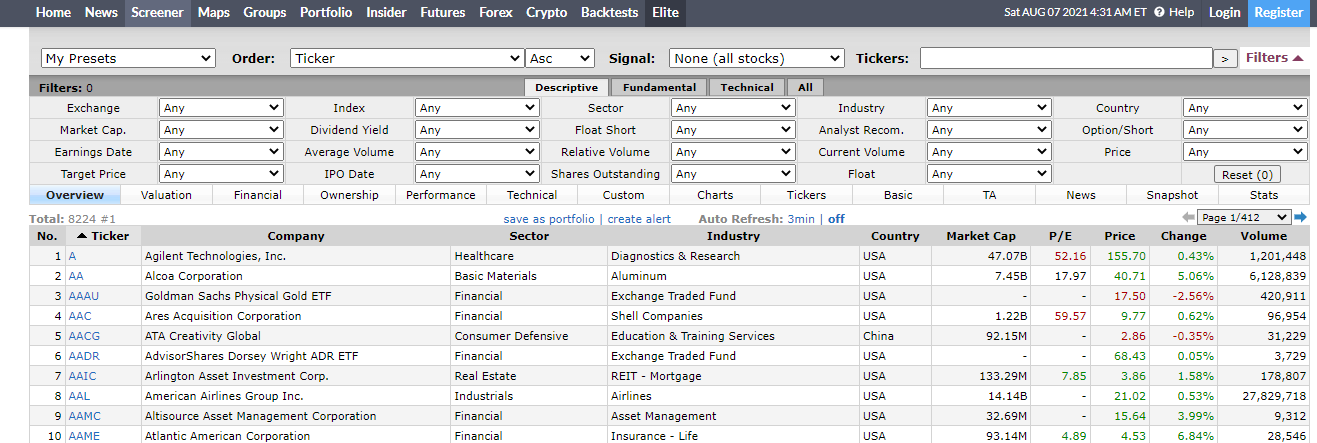
Task: Select the Ownership view tab
Action: point(349,195)
